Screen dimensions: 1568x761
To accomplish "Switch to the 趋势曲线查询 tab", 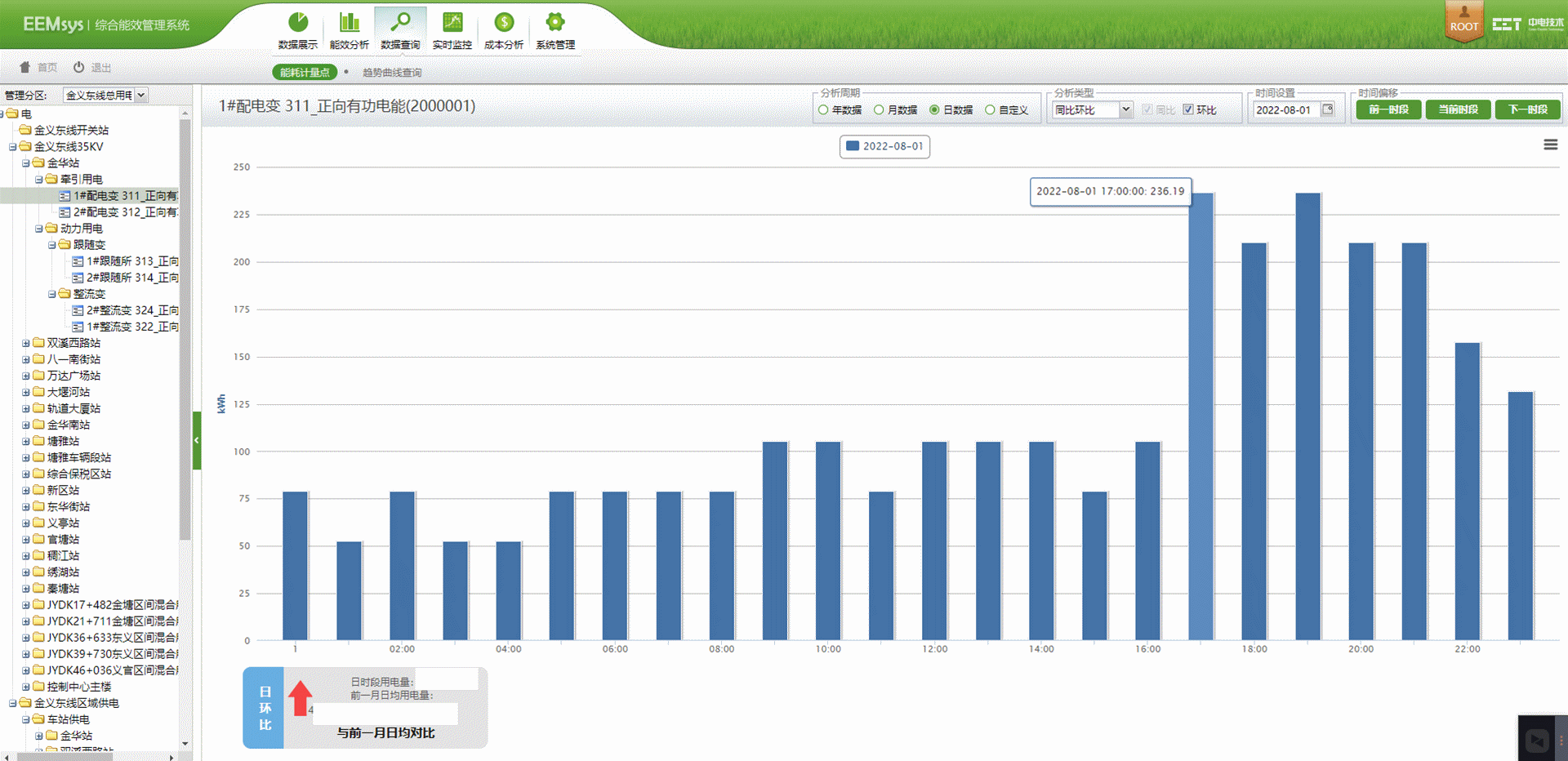I will 392,73.
